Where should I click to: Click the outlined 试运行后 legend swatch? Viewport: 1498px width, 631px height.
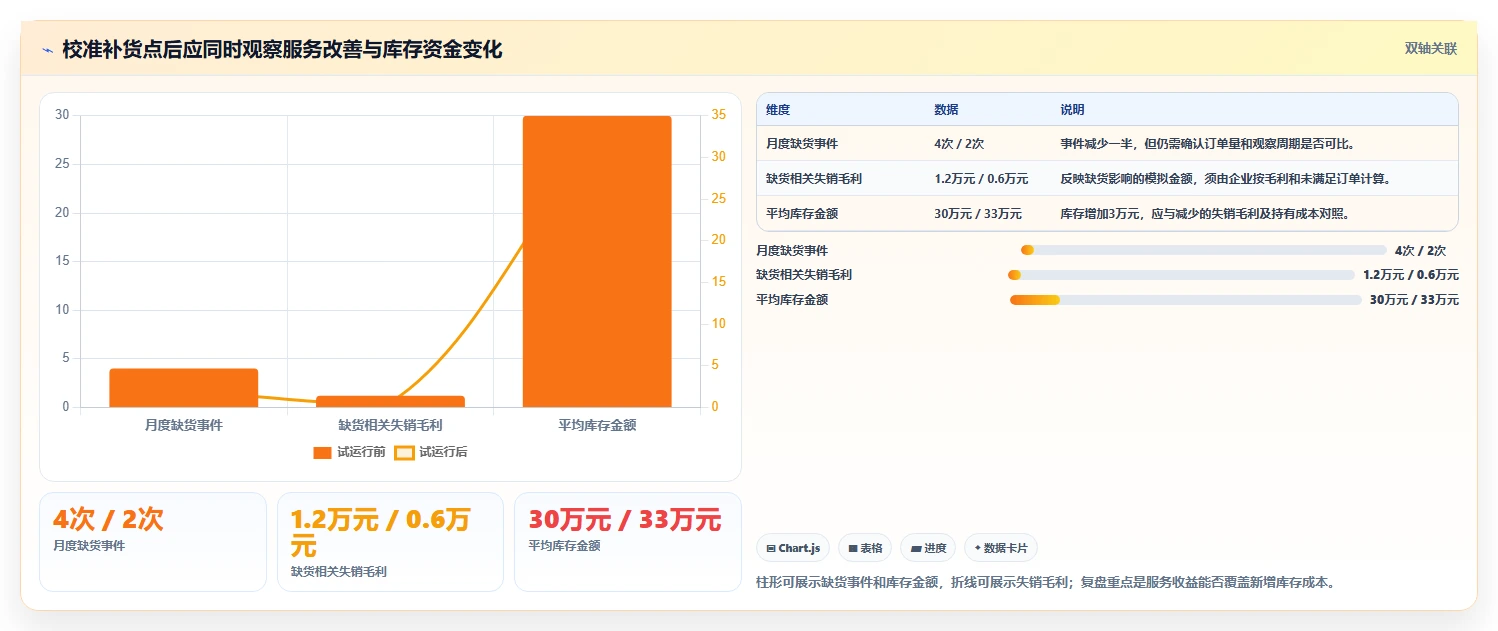coord(404,452)
